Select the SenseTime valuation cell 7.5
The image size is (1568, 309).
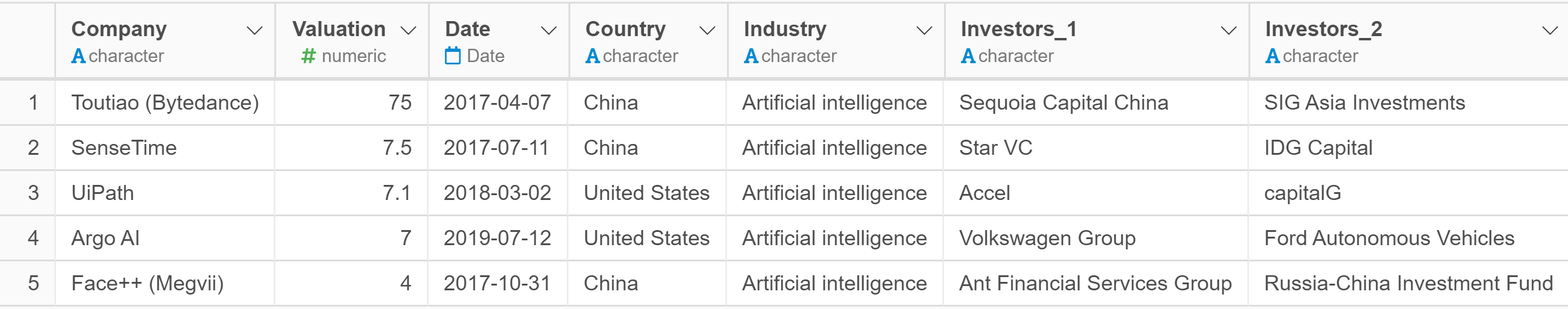[x=351, y=148]
